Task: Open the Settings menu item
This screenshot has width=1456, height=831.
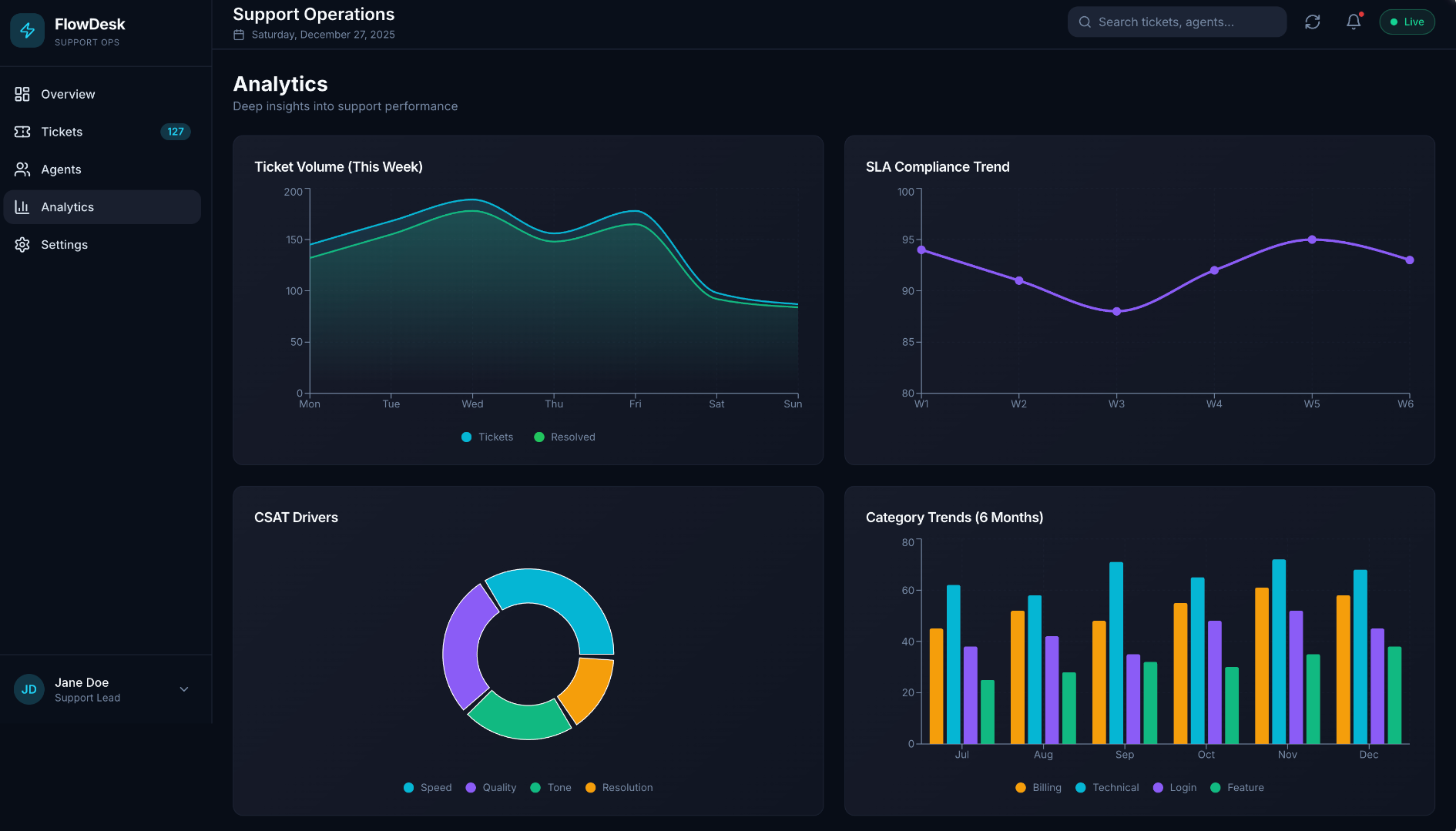Action: click(x=102, y=245)
